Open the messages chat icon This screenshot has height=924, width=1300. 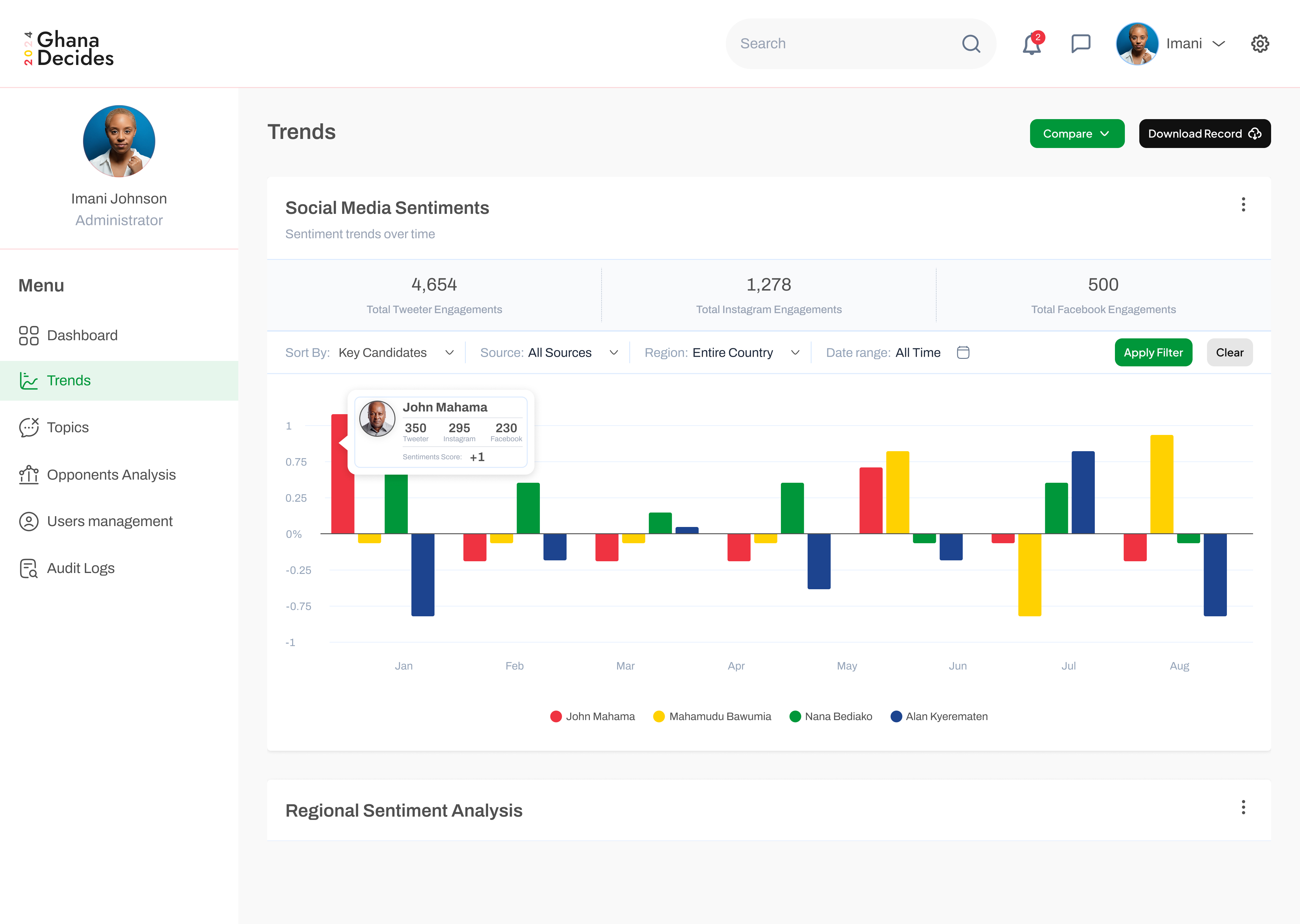tap(1080, 44)
